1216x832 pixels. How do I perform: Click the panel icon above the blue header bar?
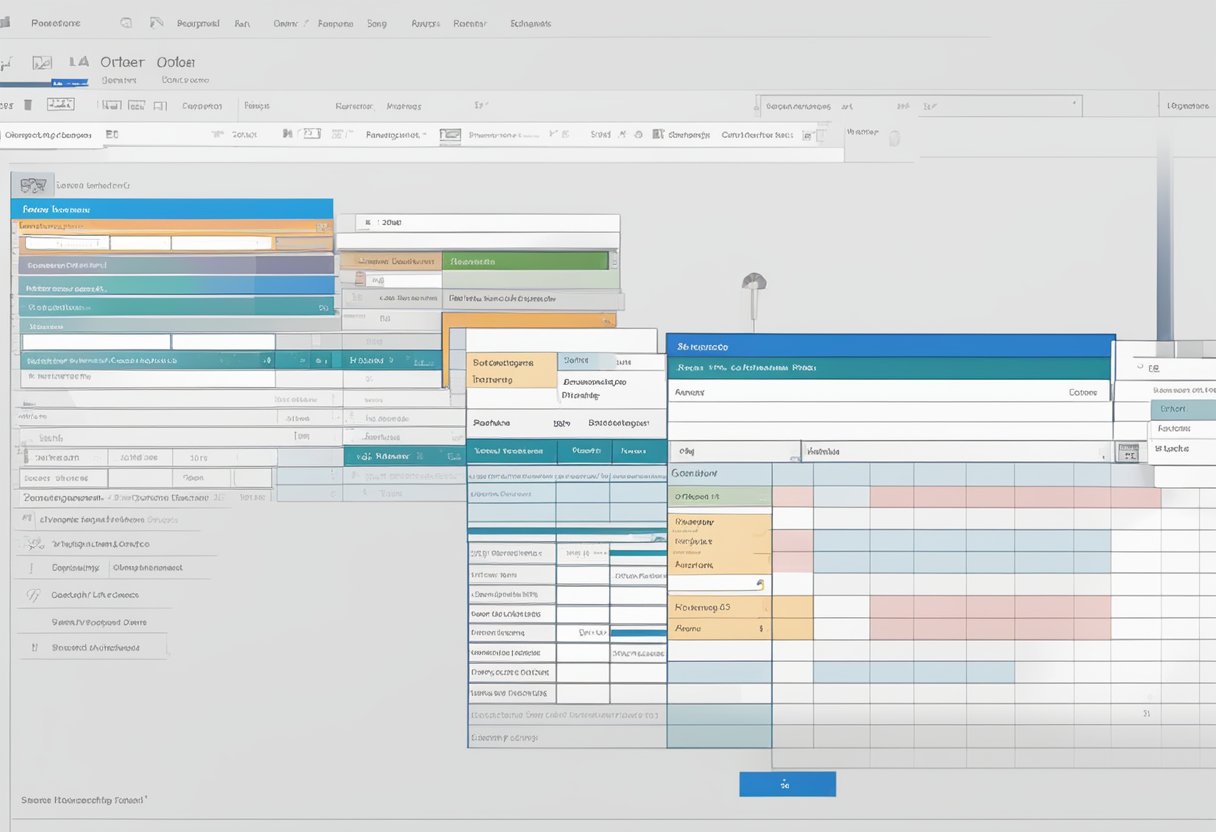33,185
